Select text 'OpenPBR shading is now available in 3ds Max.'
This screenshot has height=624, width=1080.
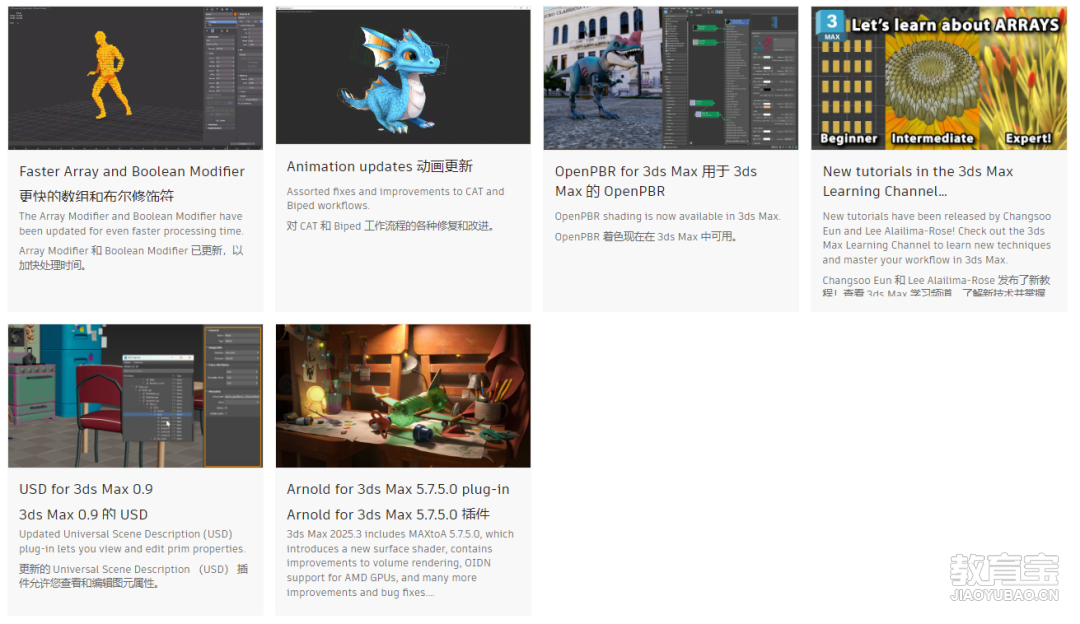coord(667,216)
